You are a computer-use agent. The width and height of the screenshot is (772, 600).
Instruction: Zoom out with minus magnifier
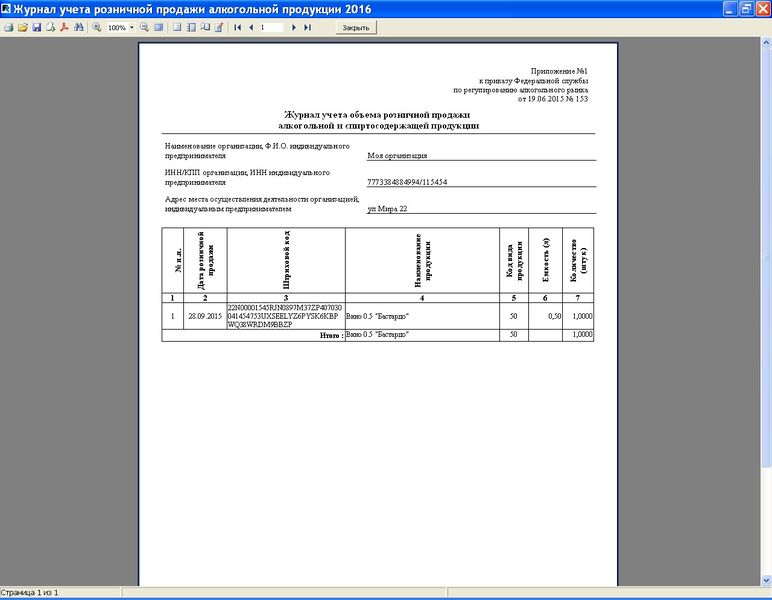pos(144,28)
